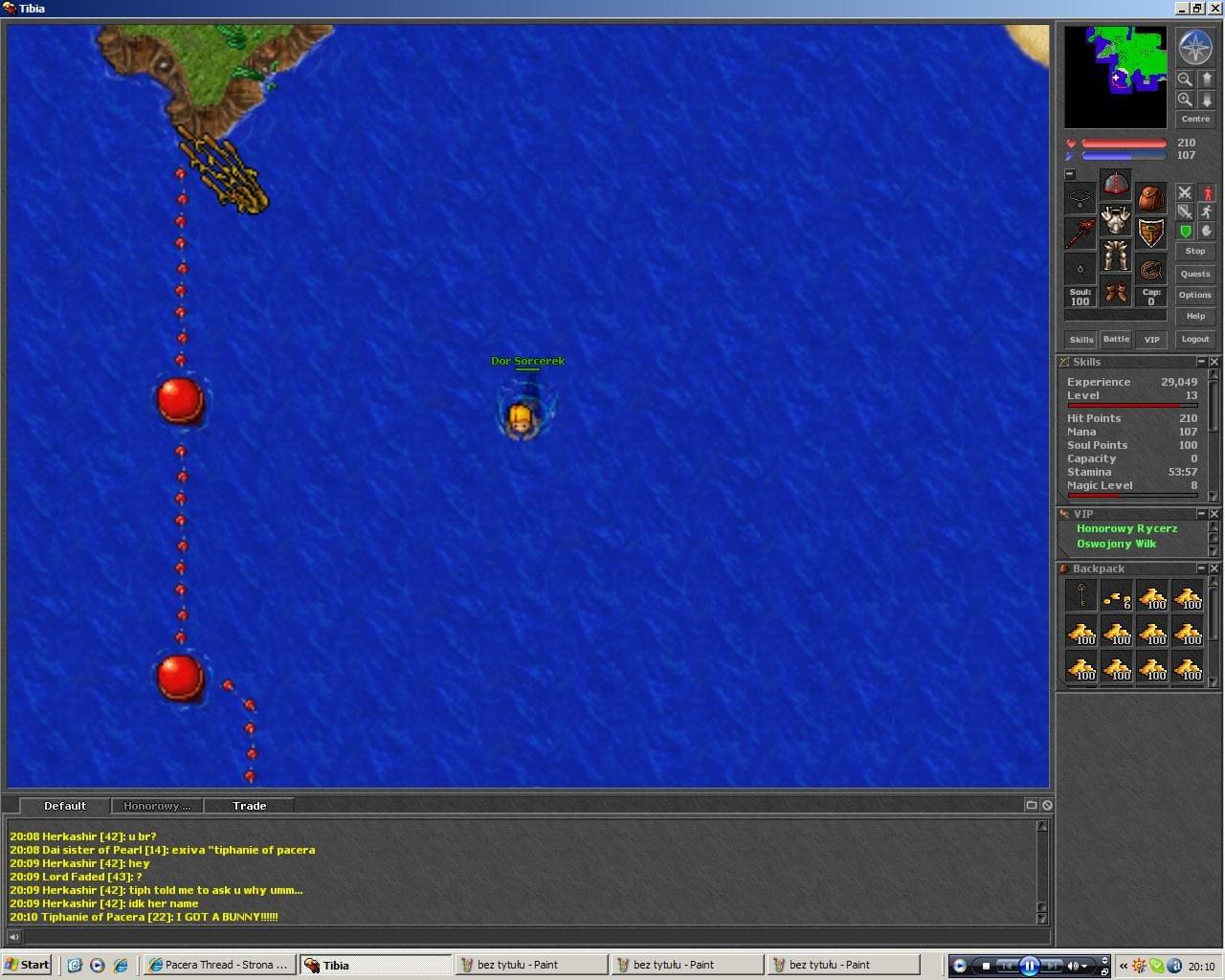Enable offensive fight mode crossed swords
The height and width of the screenshot is (980, 1225).
coord(1185,192)
